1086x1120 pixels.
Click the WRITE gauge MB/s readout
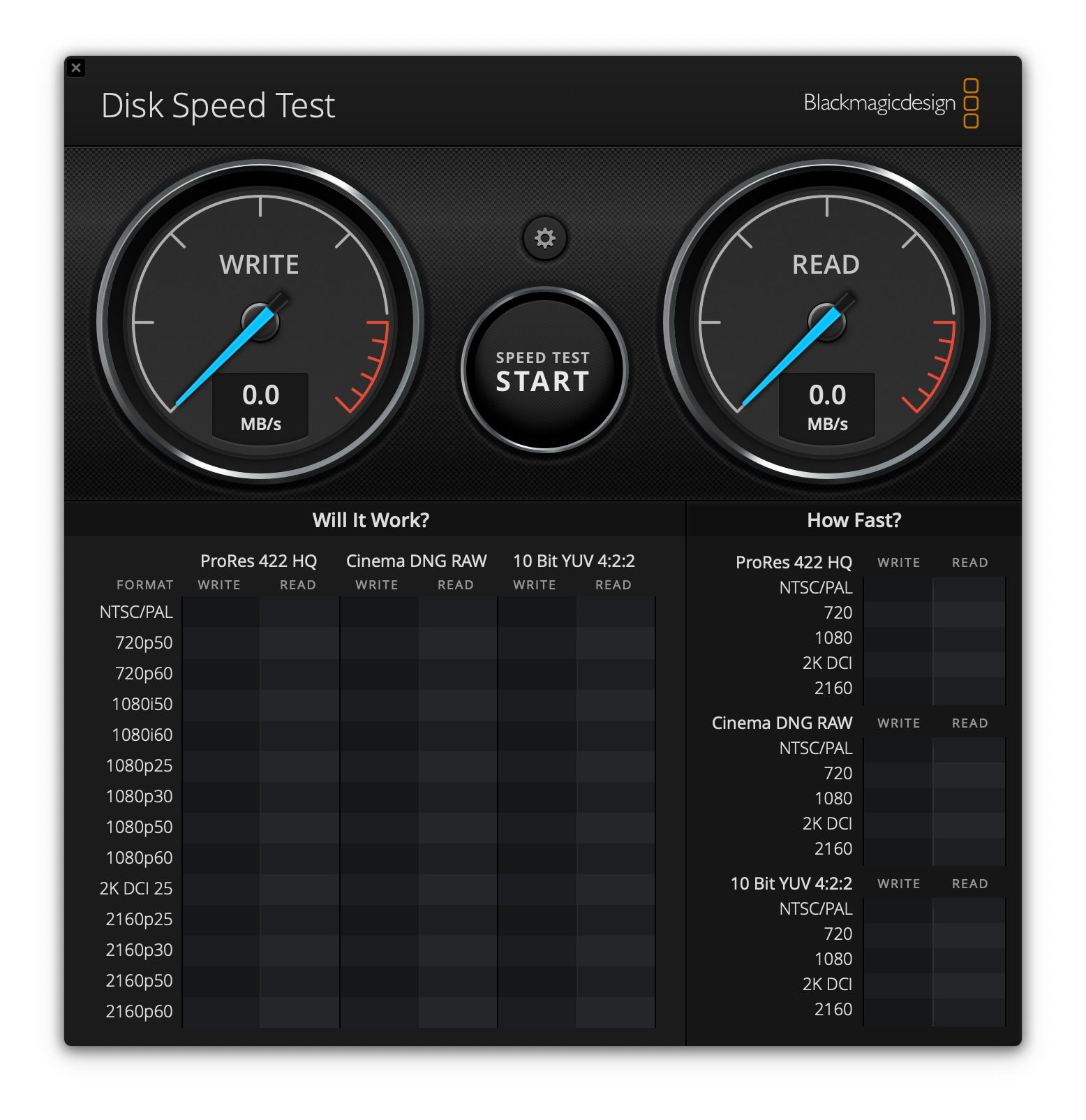click(x=260, y=406)
